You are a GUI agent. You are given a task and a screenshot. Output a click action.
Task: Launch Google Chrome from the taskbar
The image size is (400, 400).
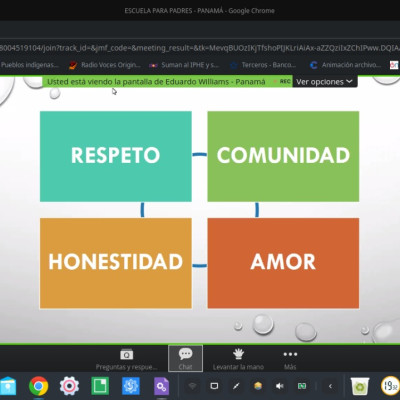[x=38, y=386]
